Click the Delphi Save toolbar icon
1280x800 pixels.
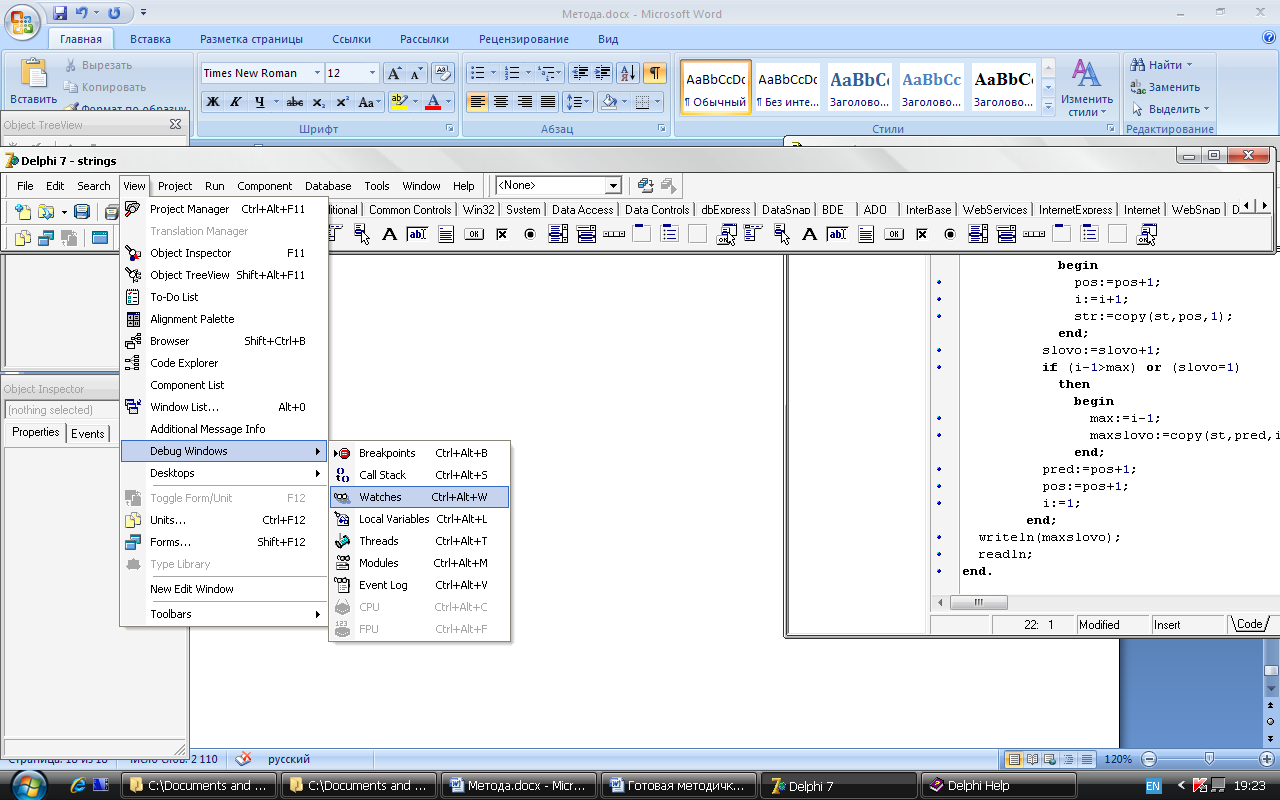tap(82, 211)
